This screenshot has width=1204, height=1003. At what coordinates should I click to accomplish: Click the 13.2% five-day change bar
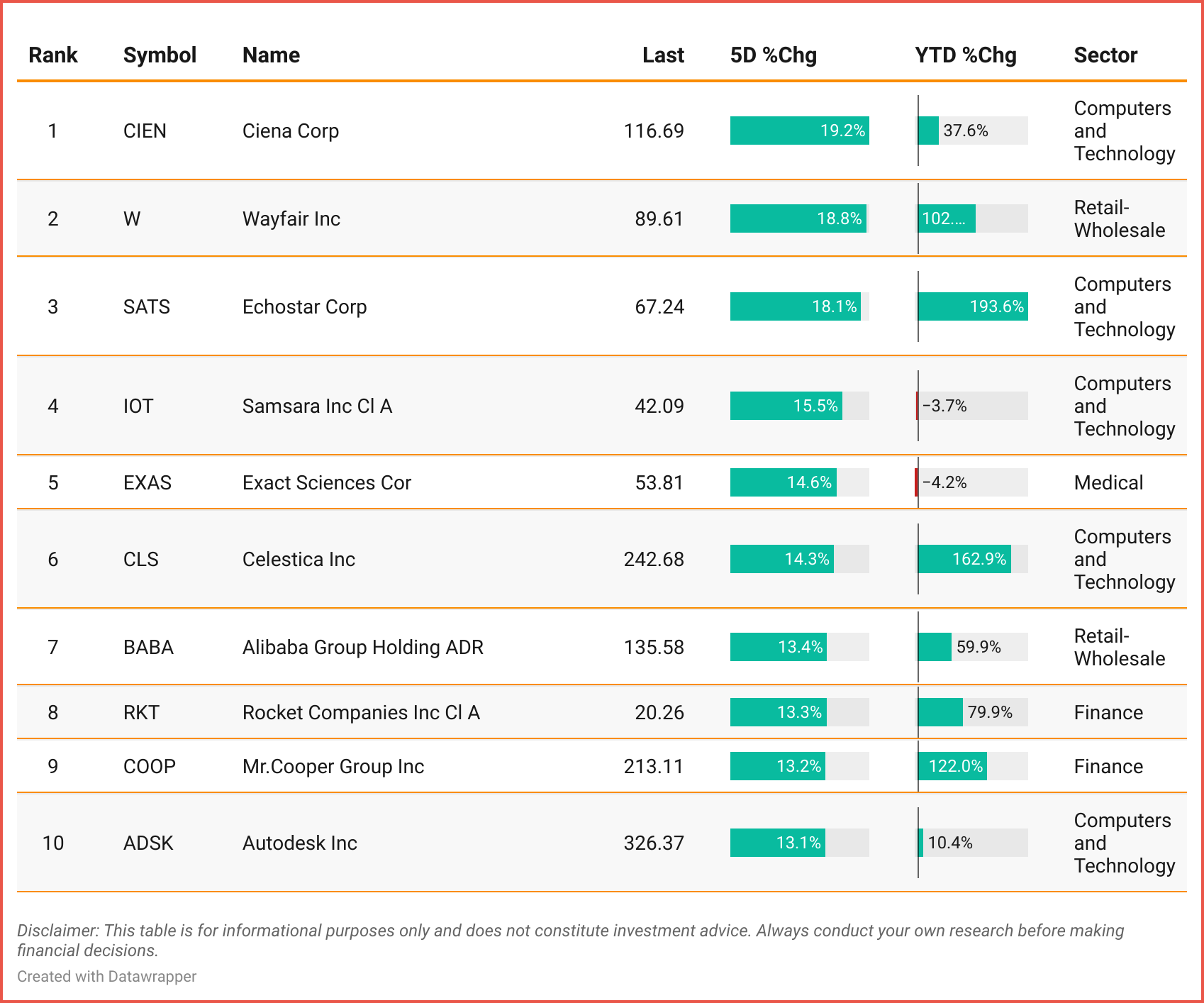[x=778, y=766]
